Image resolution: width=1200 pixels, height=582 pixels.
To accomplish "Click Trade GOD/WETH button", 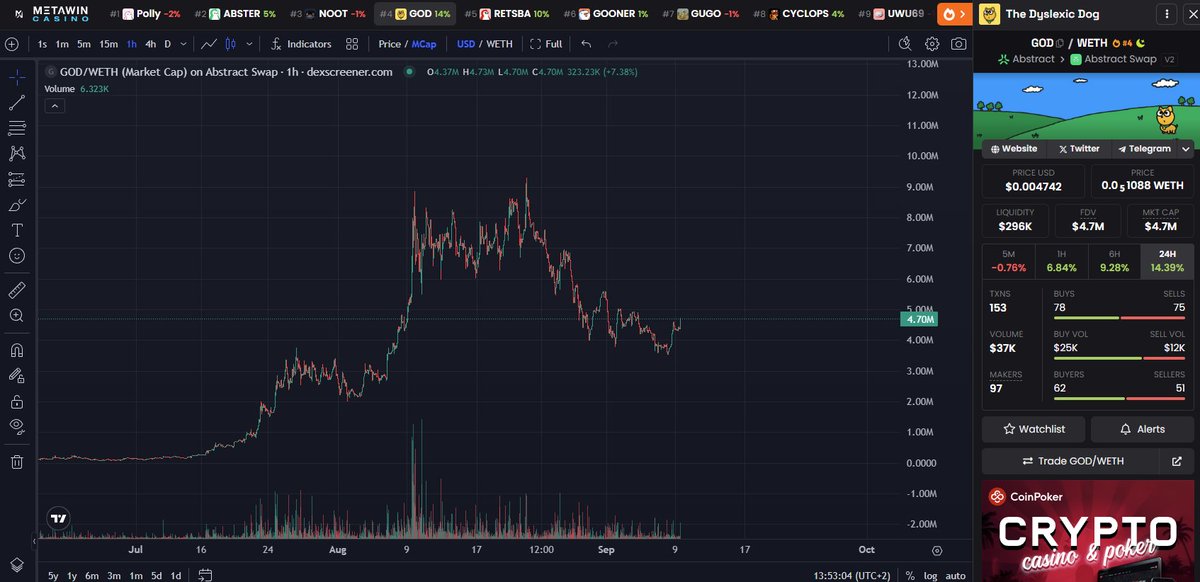I will (1072, 461).
